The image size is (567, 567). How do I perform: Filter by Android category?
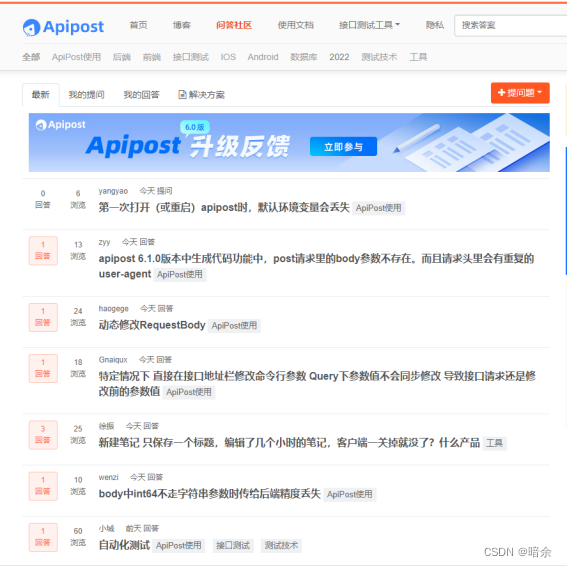pyautogui.click(x=263, y=57)
